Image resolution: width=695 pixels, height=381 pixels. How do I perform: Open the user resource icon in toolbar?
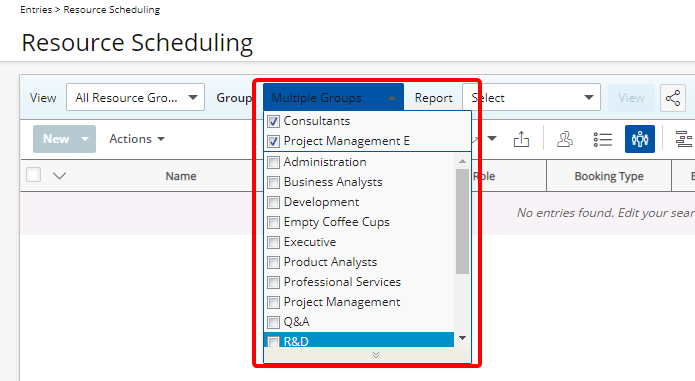tap(565, 139)
